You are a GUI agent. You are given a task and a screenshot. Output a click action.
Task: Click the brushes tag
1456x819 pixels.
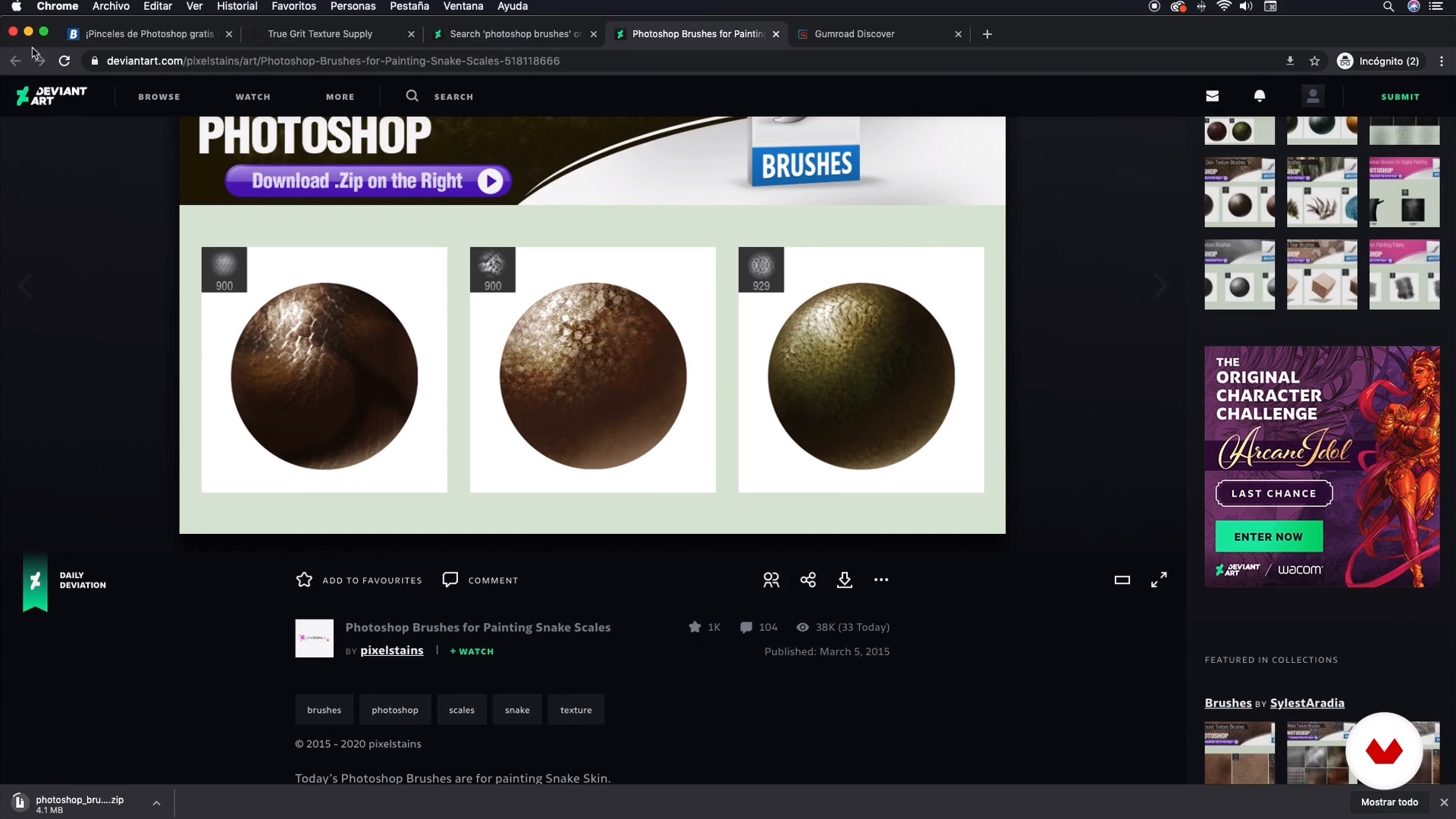pyautogui.click(x=324, y=710)
